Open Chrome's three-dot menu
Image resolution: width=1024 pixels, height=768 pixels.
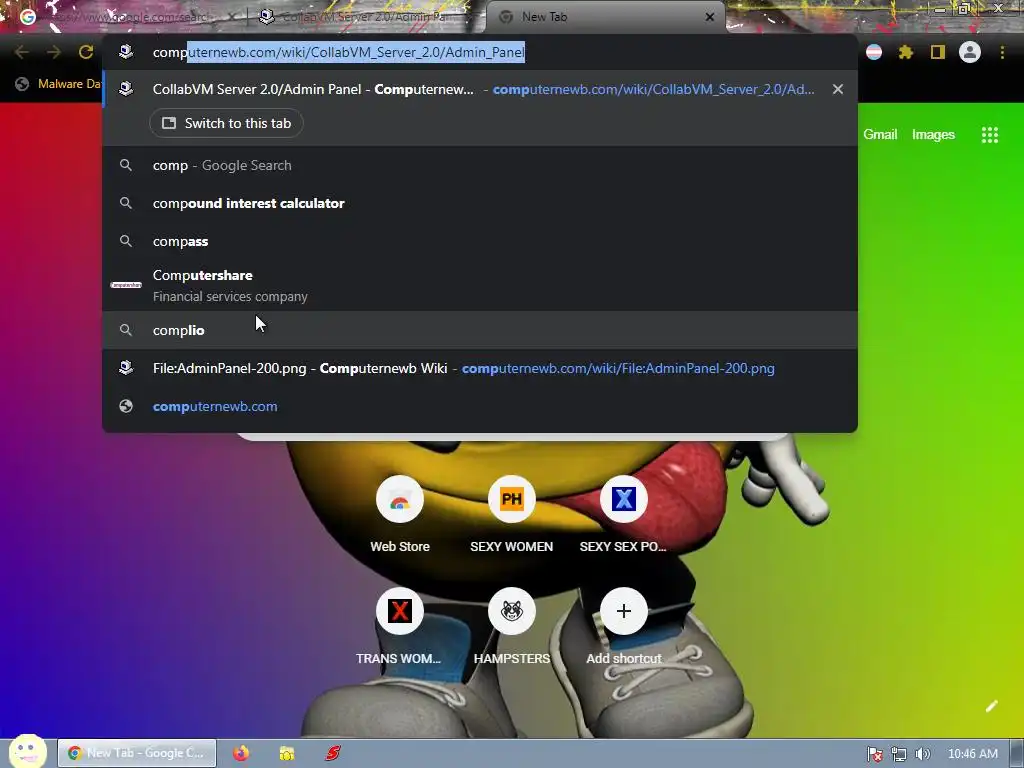coord(1002,52)
